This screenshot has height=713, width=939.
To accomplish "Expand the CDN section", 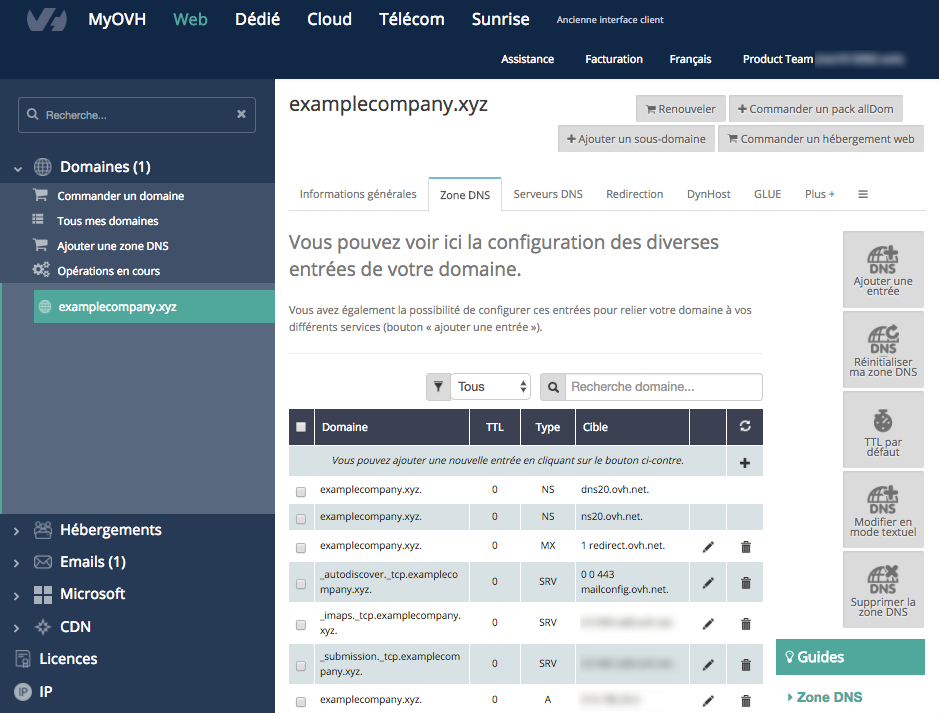I will [16, 628].
